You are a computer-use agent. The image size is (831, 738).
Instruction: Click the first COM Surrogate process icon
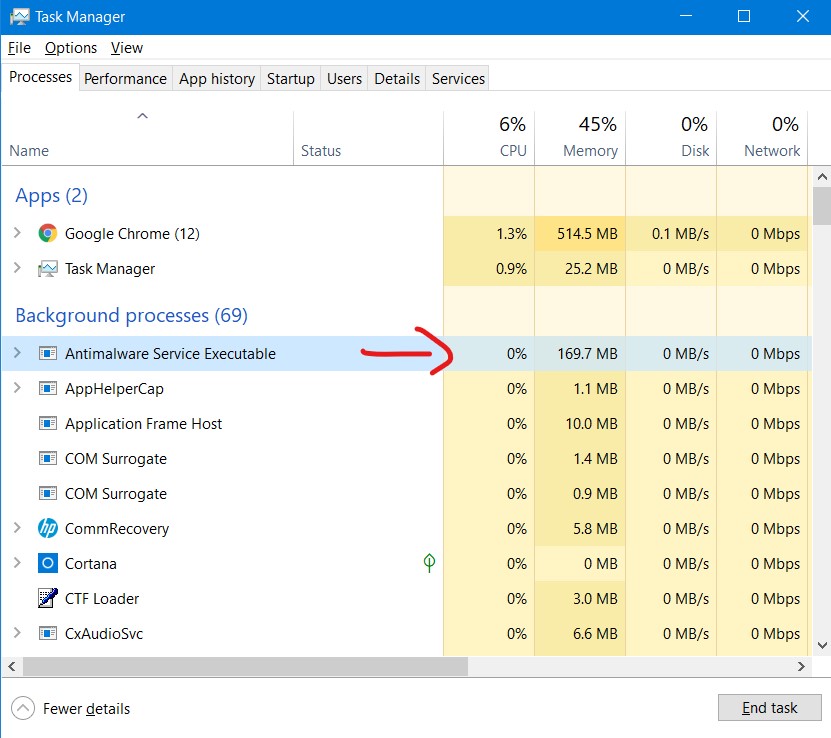48,458
